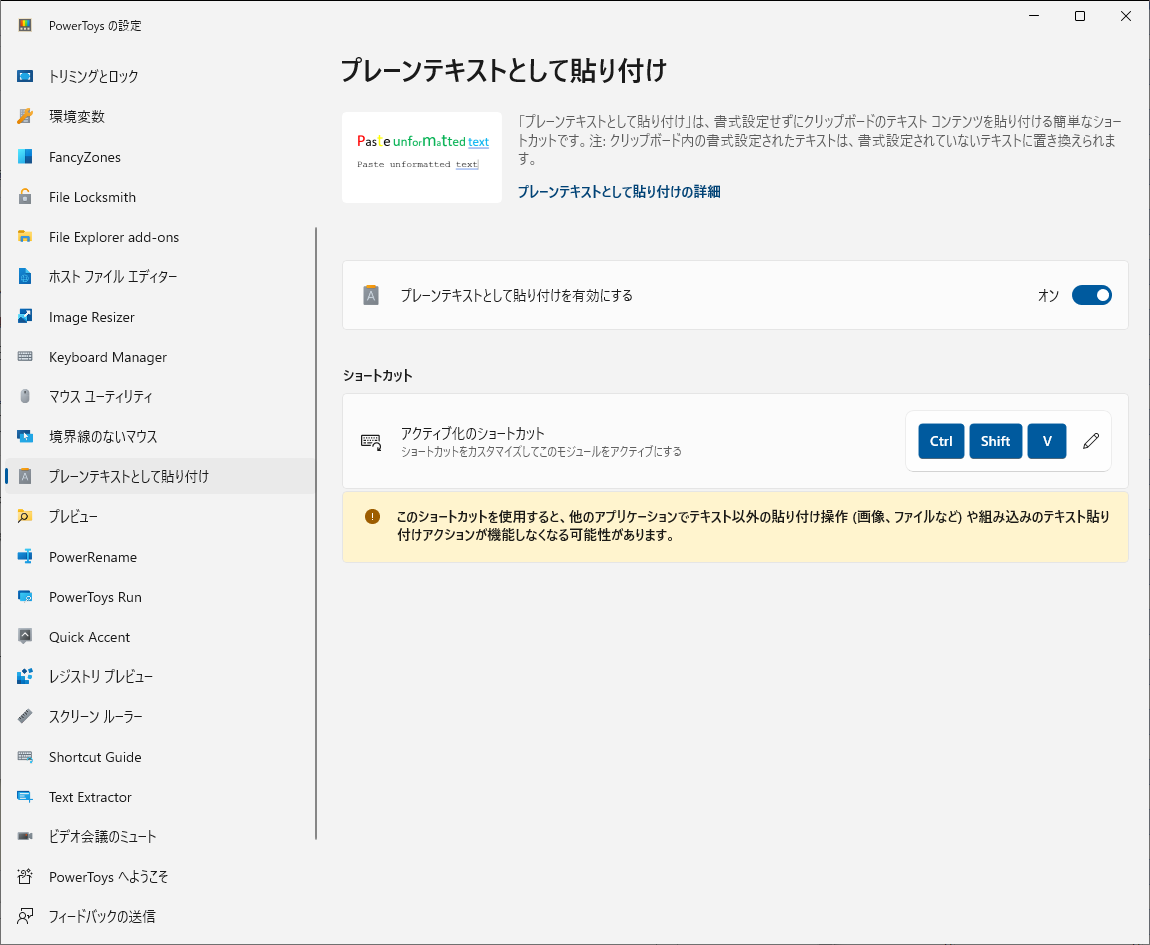Click the スクリーン ルーラー ruler icon
The height and width of the screenshot is (945, 1150).
pyautogui.click(x=25, y=716)
